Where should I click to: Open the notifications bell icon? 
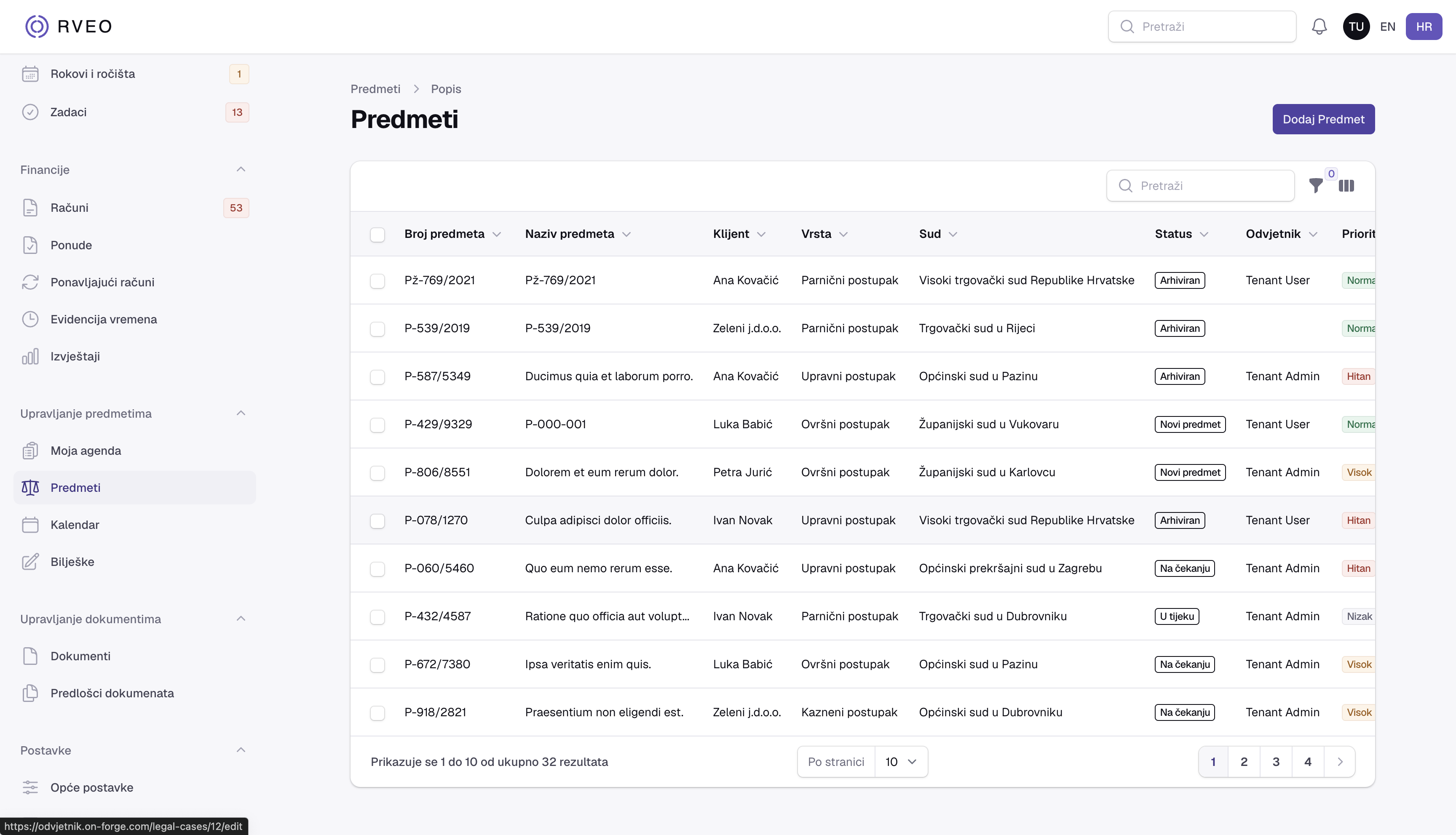tap(1319, 27)
